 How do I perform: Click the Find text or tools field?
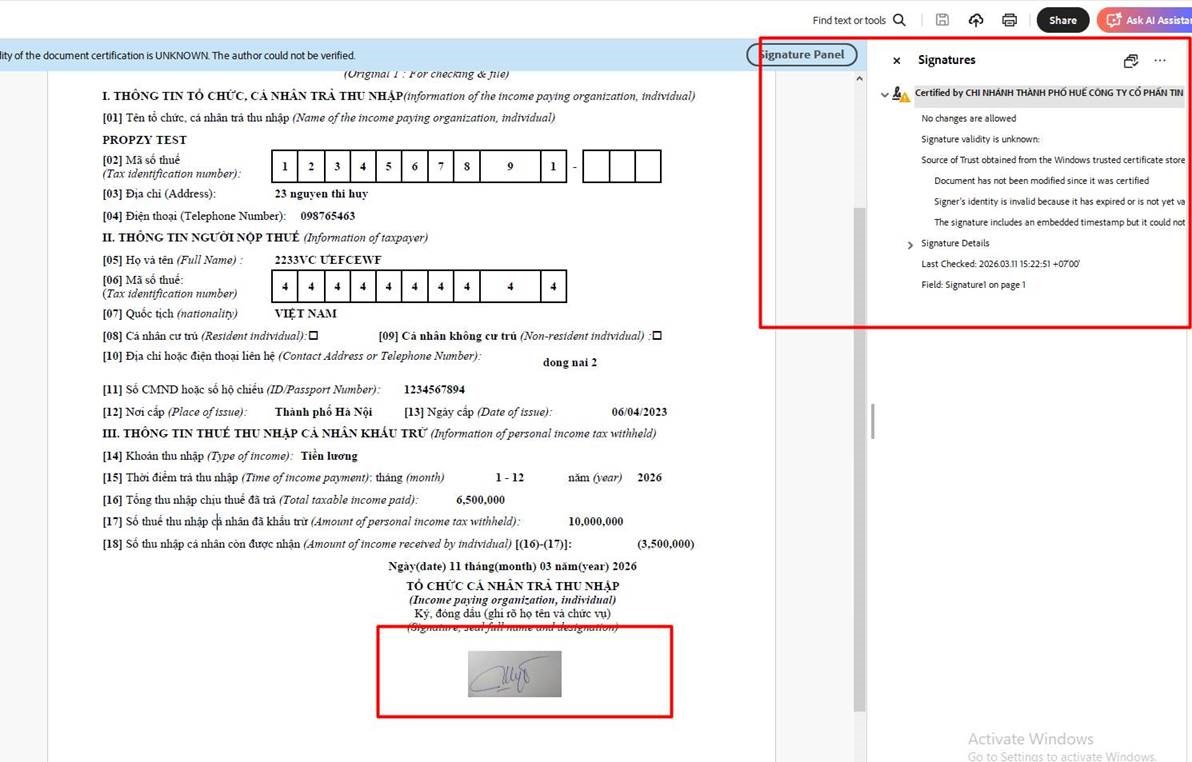point(849,20)
